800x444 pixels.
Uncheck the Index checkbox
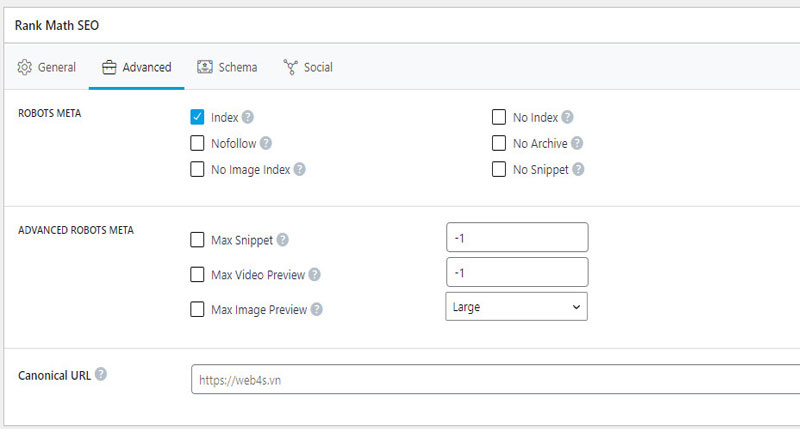[x=197, y=117]
